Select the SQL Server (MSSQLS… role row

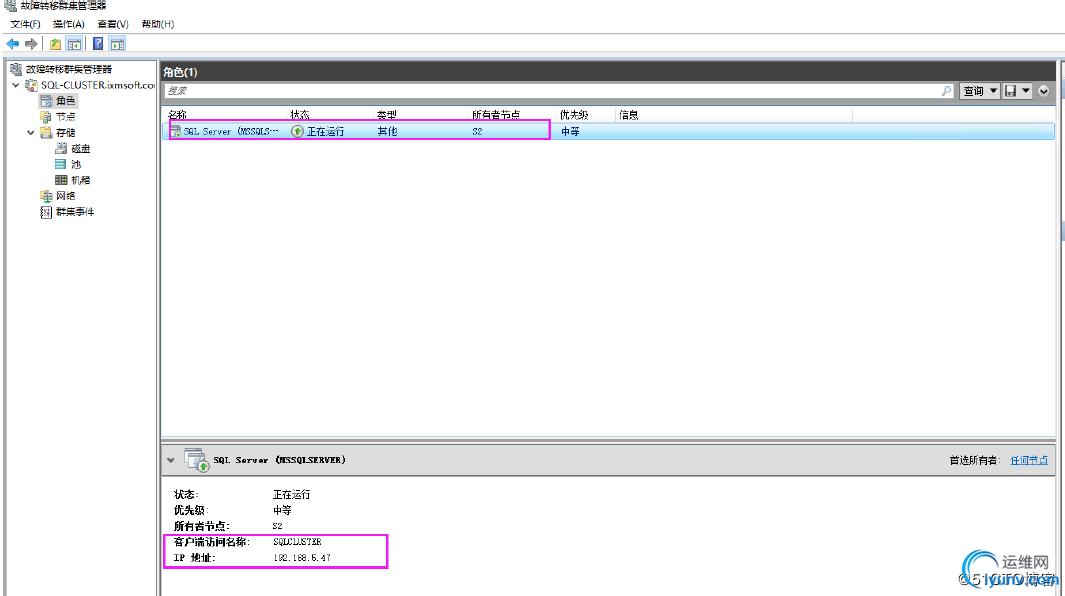(609, 131)
